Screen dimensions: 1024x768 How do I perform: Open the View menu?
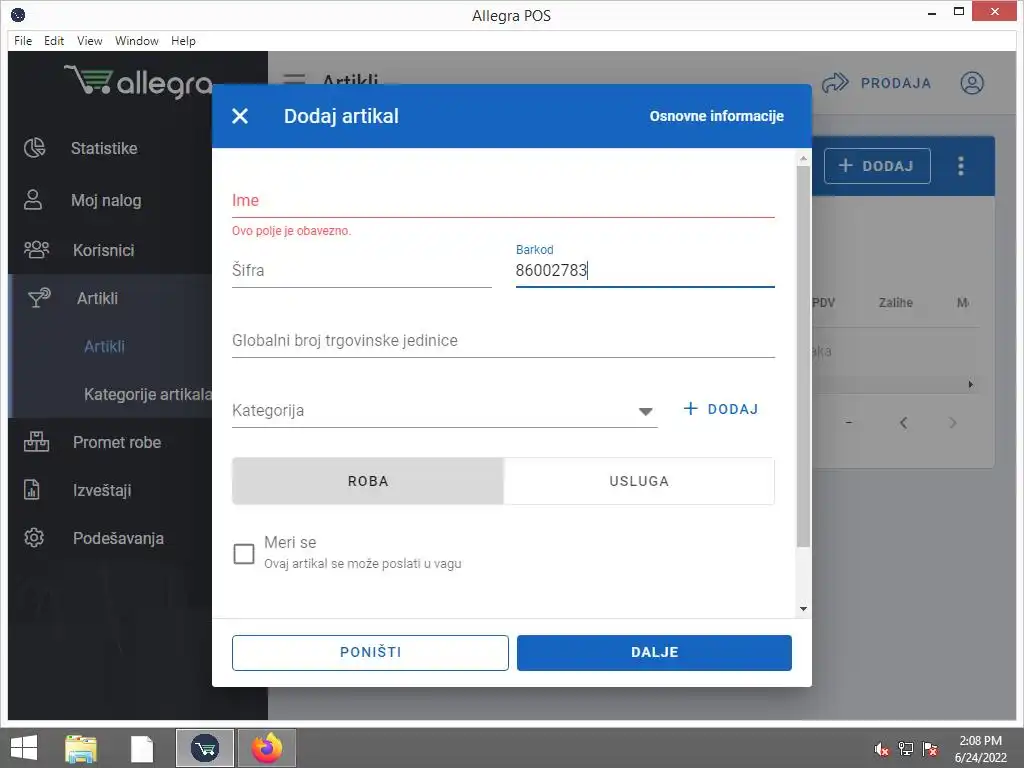(89, 40)
